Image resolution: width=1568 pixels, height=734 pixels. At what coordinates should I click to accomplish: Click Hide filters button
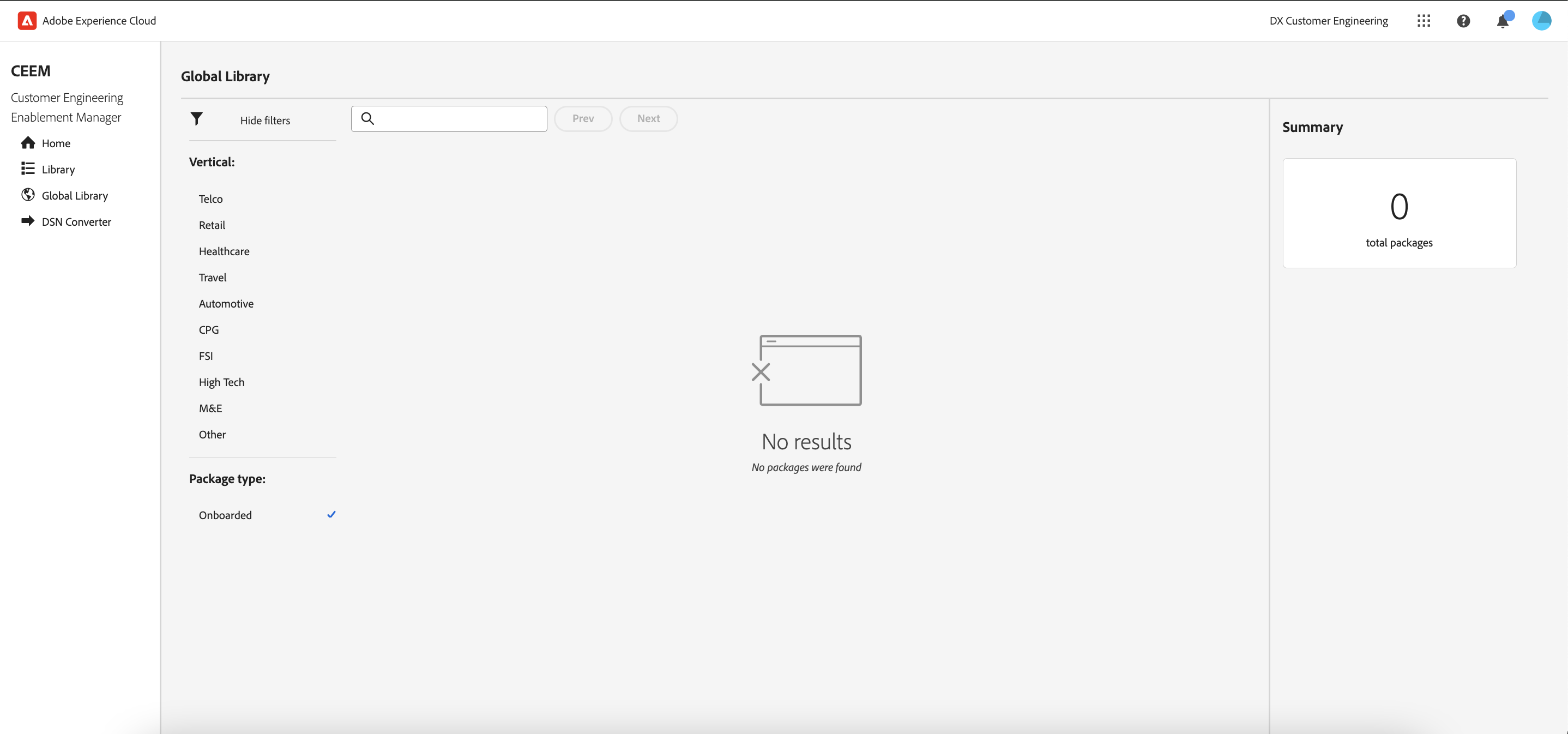click(x=265, y=121)
